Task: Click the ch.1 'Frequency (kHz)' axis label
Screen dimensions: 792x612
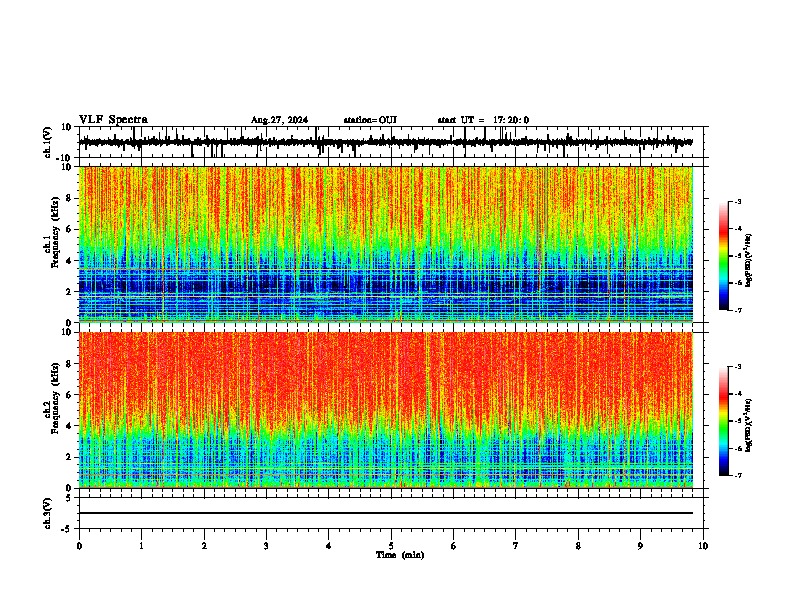Action: pos(55,233)
